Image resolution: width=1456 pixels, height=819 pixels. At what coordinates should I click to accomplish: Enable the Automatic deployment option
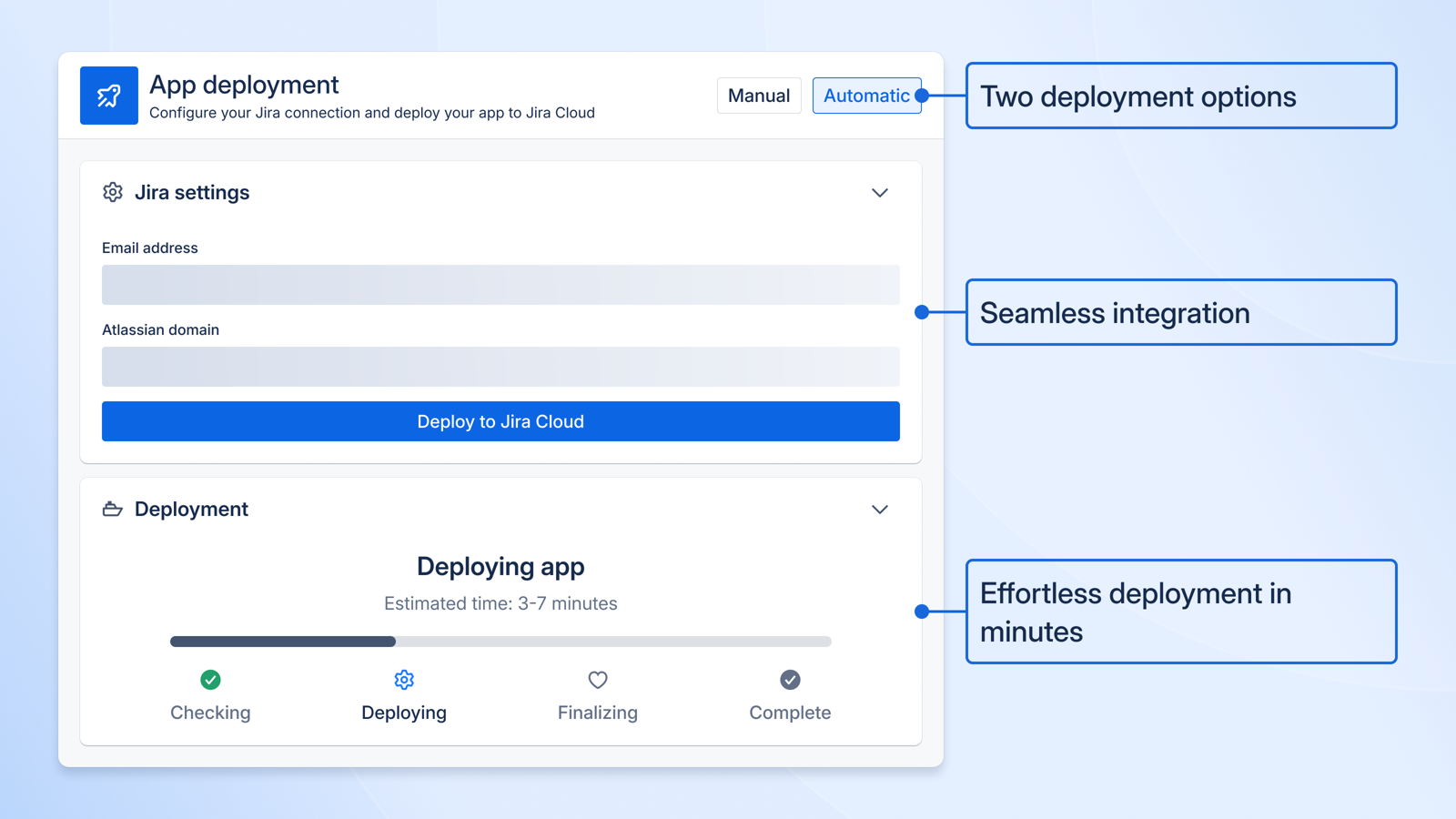click(x=866, y=96)
